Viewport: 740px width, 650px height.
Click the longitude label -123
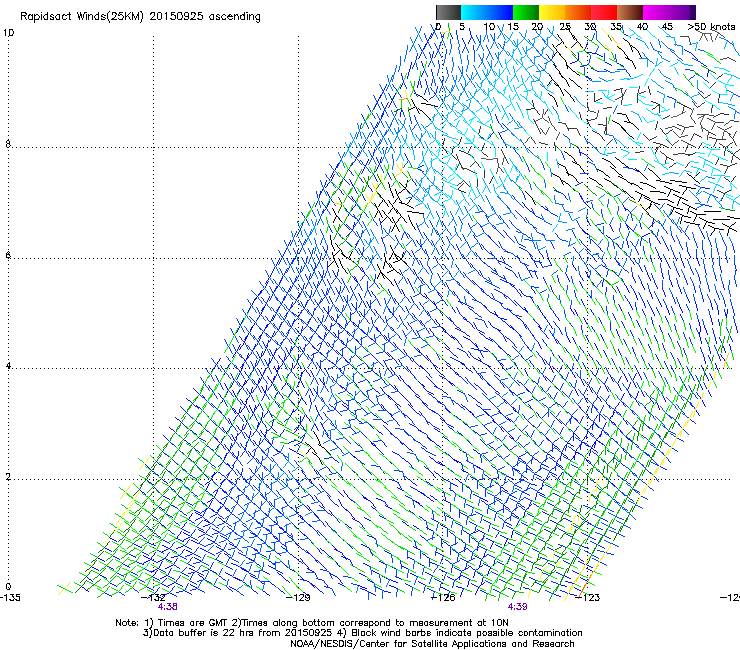click(x=588, y=598)
